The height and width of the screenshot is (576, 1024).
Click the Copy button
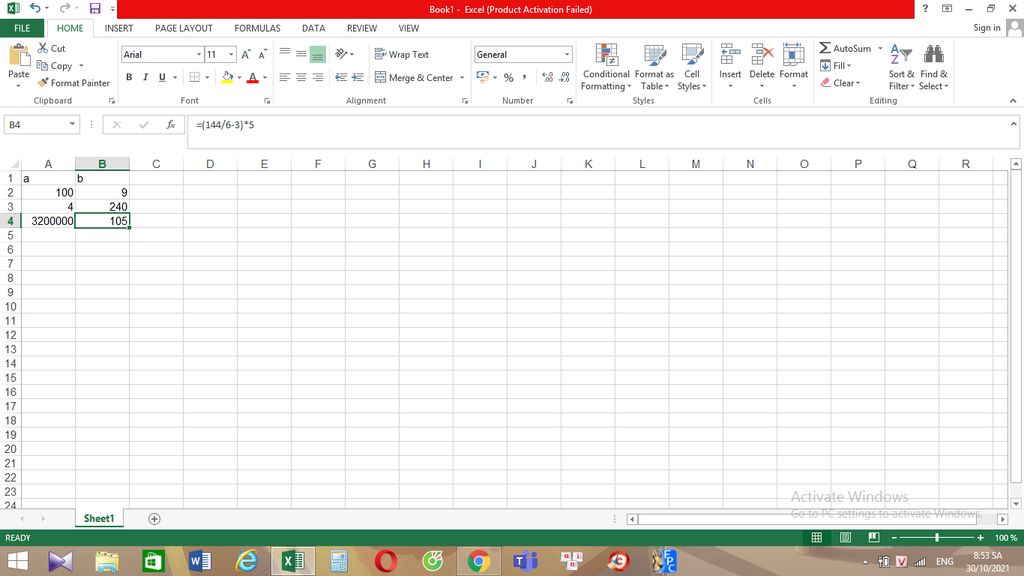pyautogui.click(x=55, y=66)
